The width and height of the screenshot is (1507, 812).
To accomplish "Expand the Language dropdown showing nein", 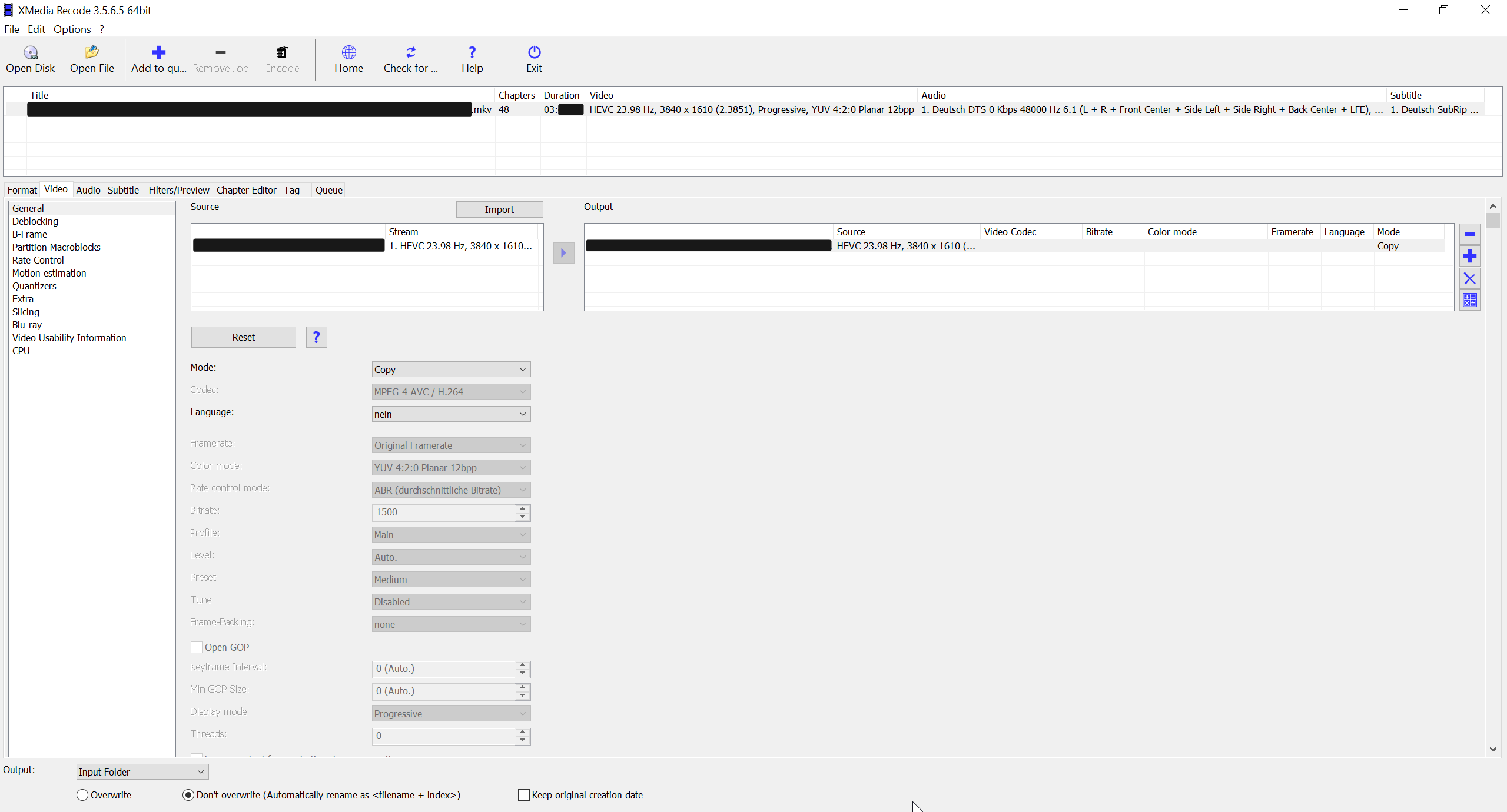I will click(x=451, y=414).
